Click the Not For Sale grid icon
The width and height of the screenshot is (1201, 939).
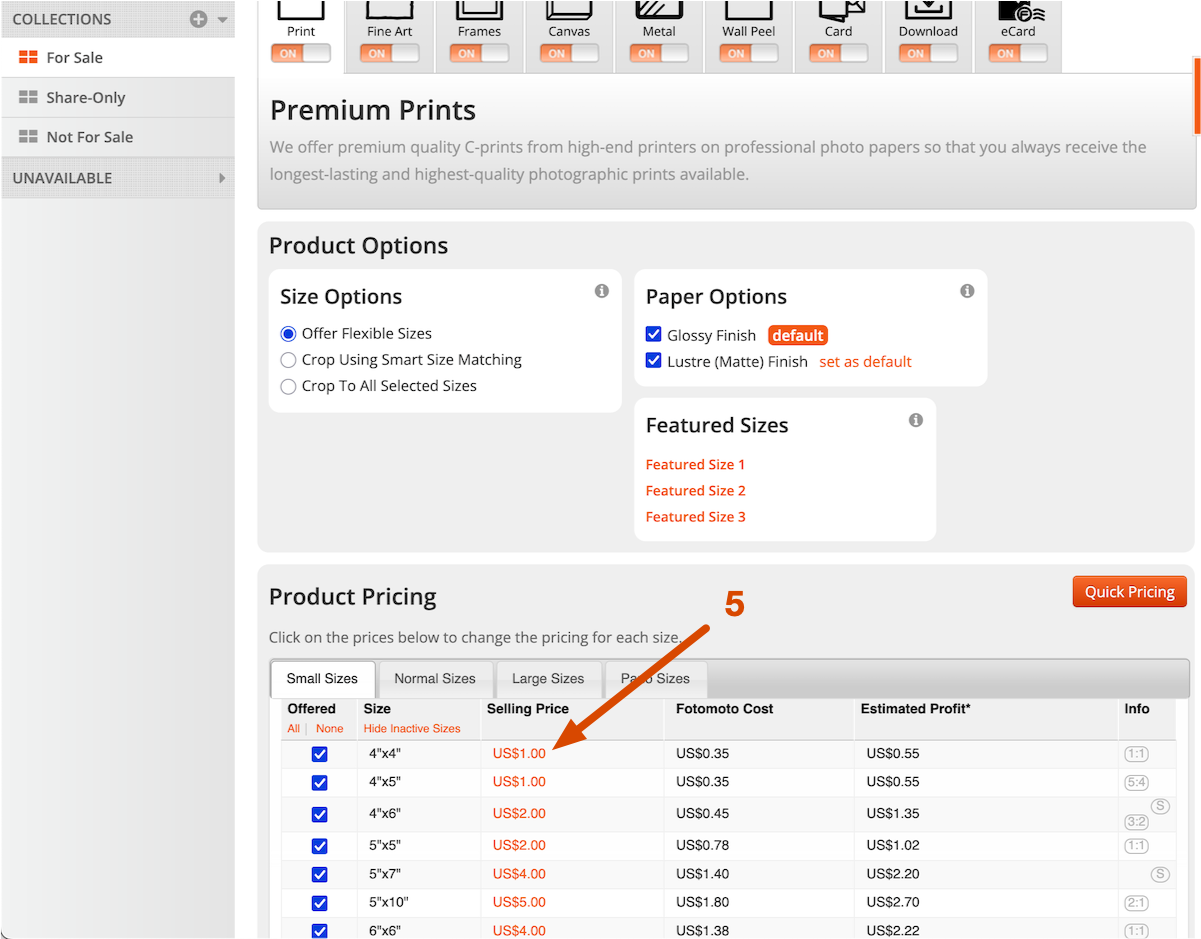pyautogui.click(x=28, y=137)
